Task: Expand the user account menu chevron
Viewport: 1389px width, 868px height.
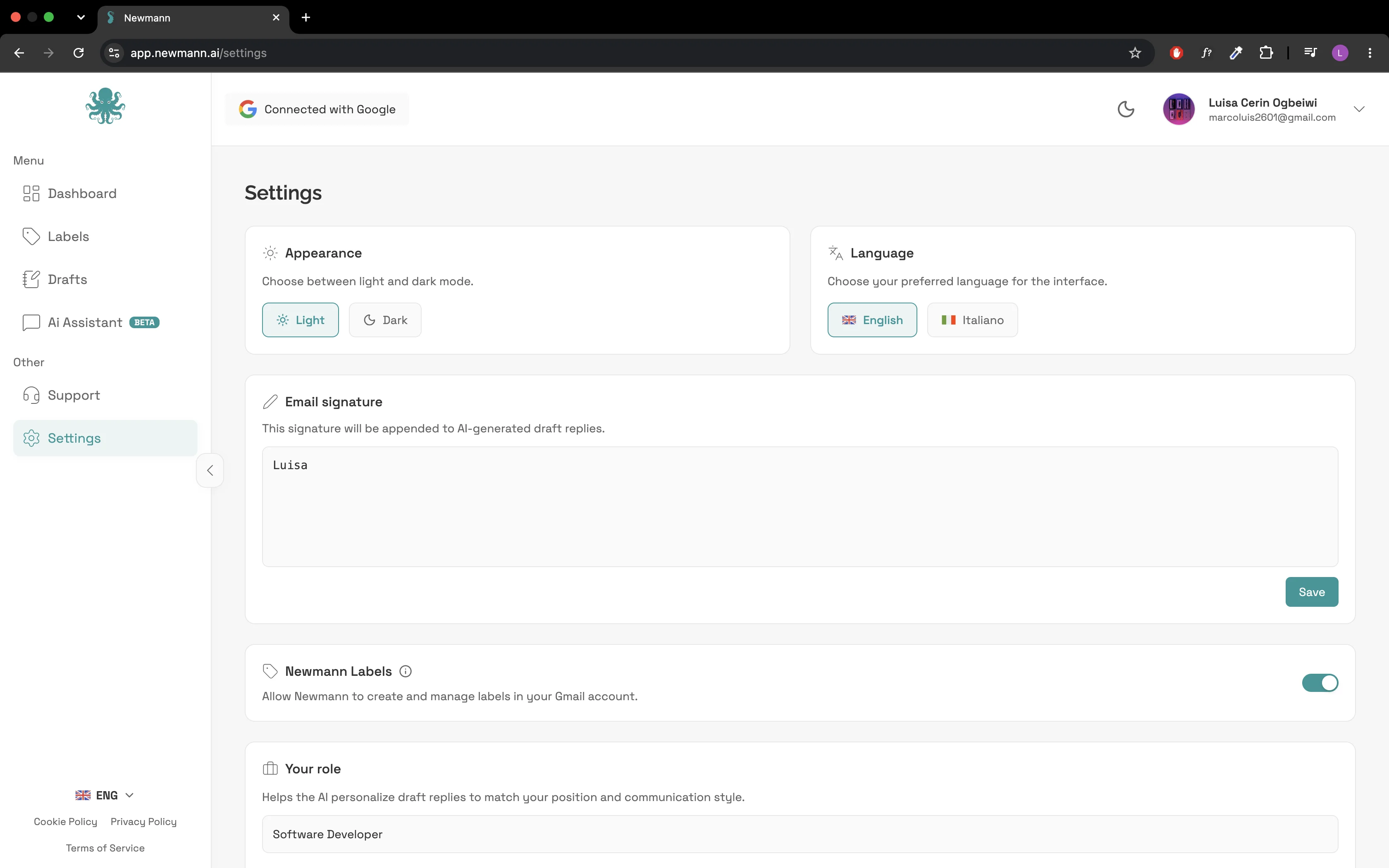Action: point(1358,109)
